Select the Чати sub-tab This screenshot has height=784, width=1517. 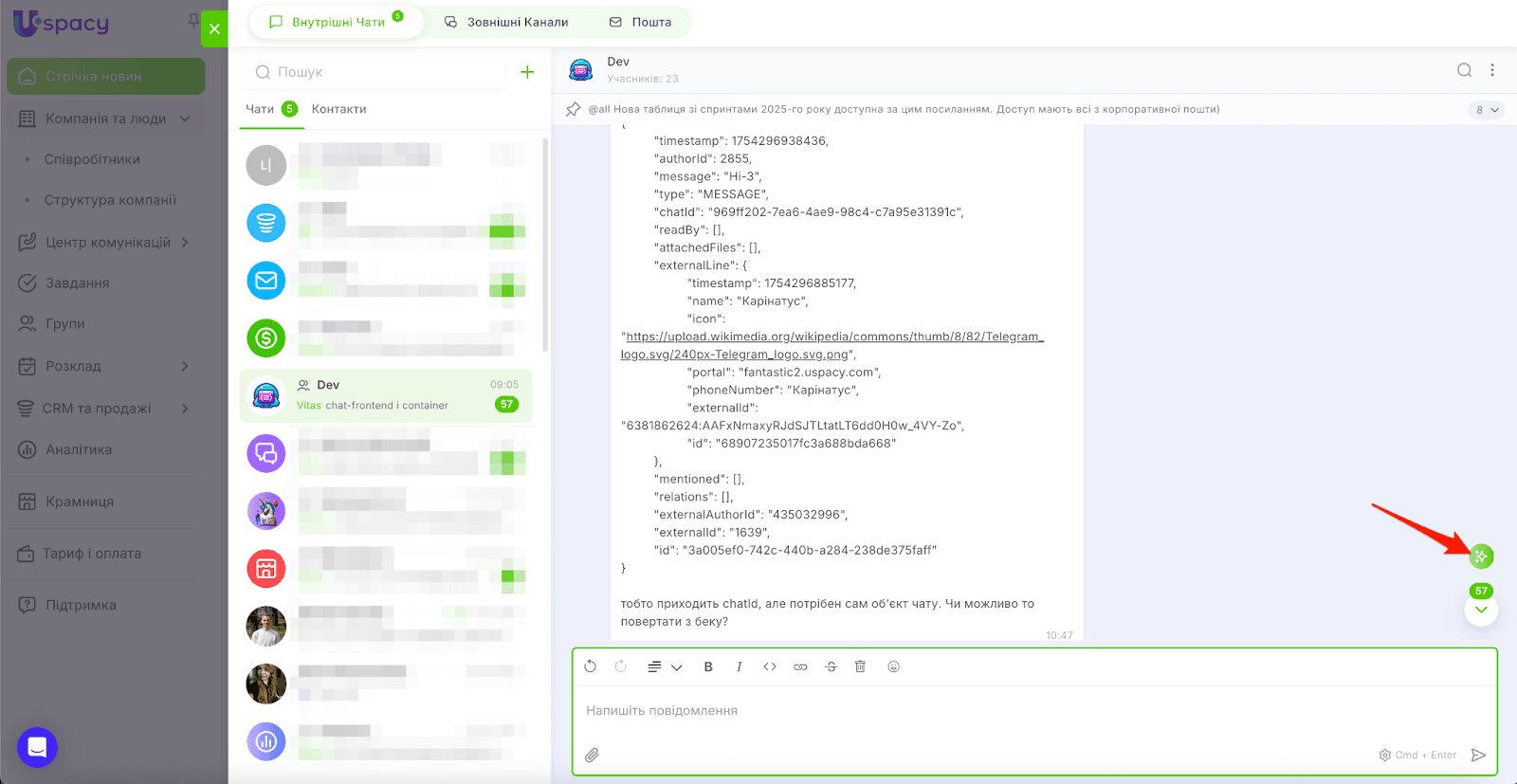pos(271,109)
